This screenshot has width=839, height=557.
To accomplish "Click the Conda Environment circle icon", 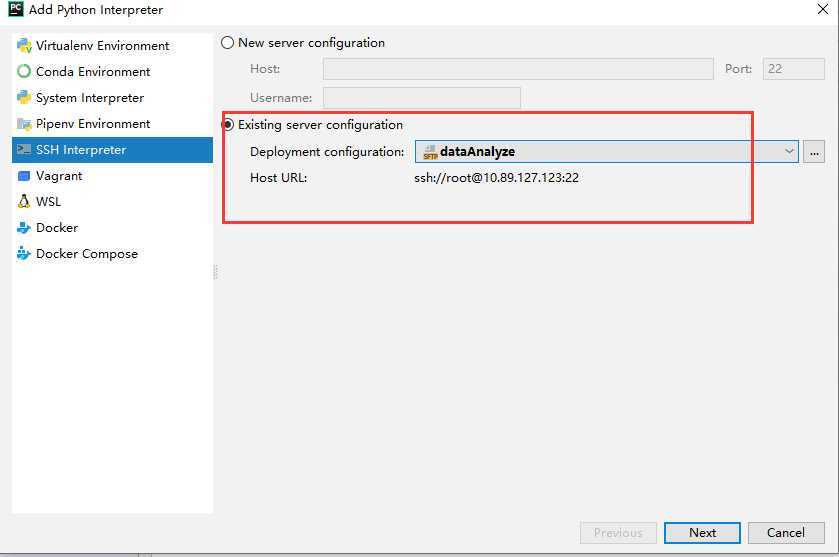I will tap(24, 72).
